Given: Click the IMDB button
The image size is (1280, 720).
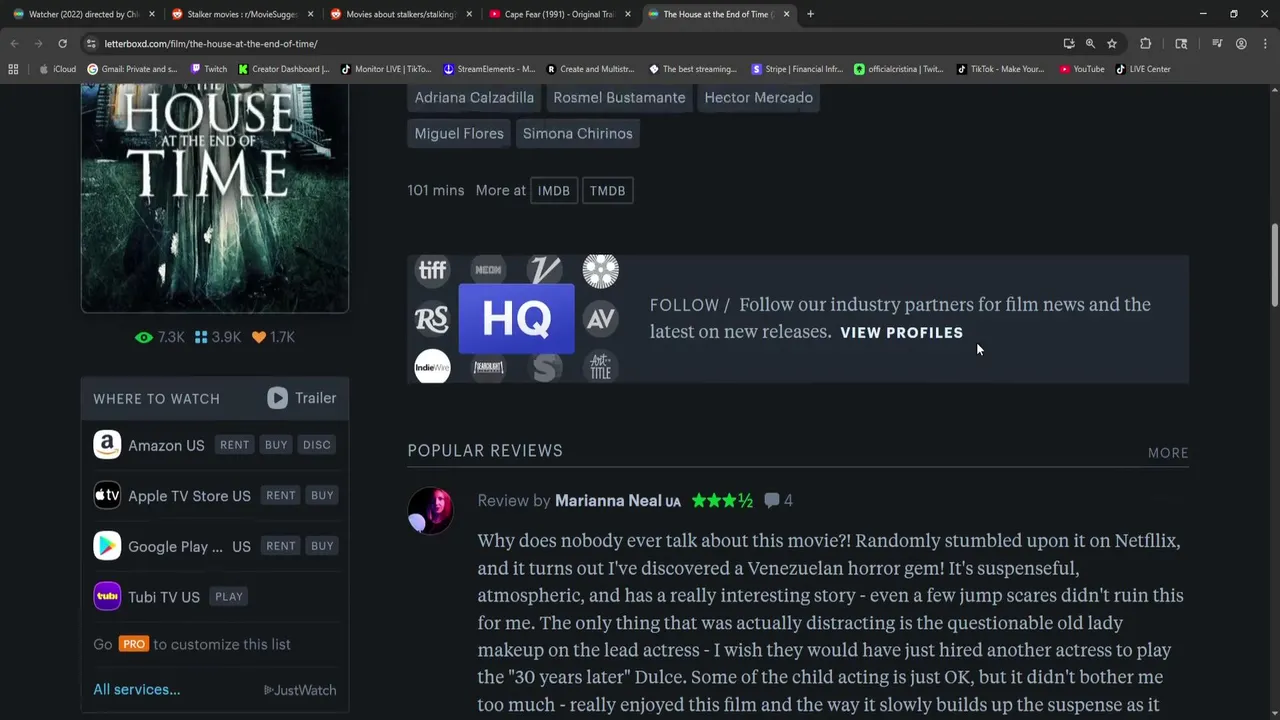Looking at the screenshot, I should point(553,191).
